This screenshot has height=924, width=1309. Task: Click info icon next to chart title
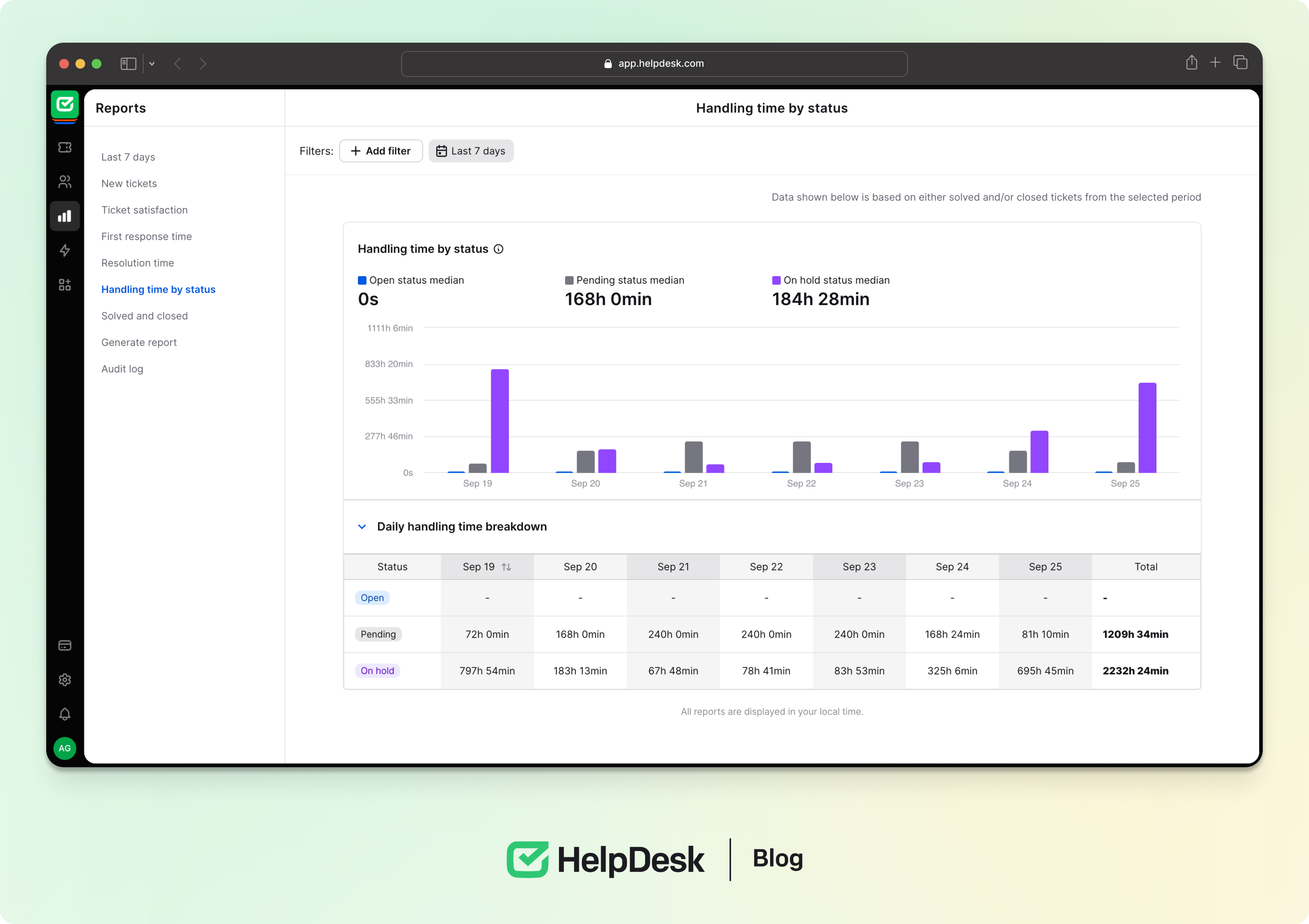[498, 249]
